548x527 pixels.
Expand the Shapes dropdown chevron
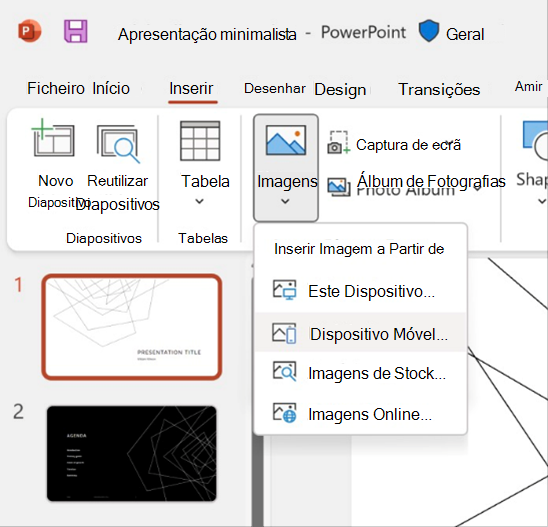(x=542, y=201)
